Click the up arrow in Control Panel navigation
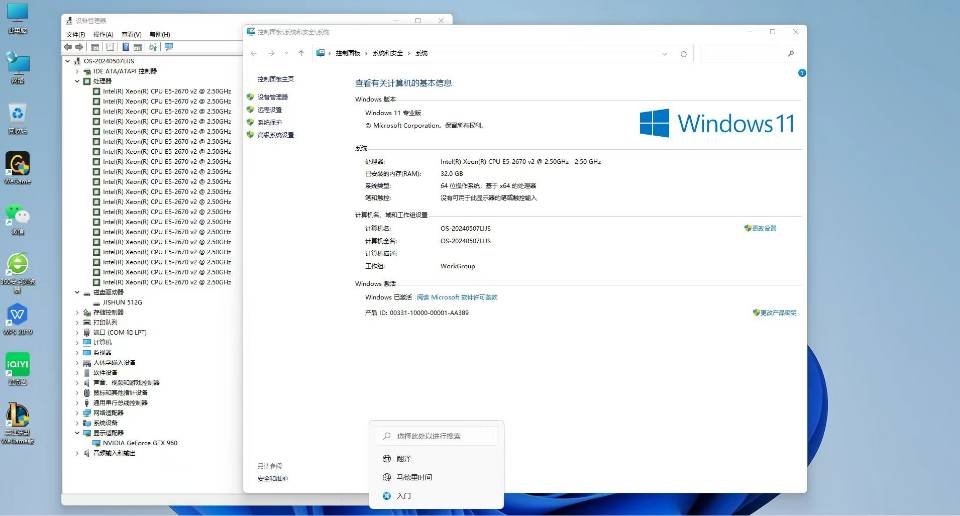This screenshot has width=960, height=516. (300, 53)
